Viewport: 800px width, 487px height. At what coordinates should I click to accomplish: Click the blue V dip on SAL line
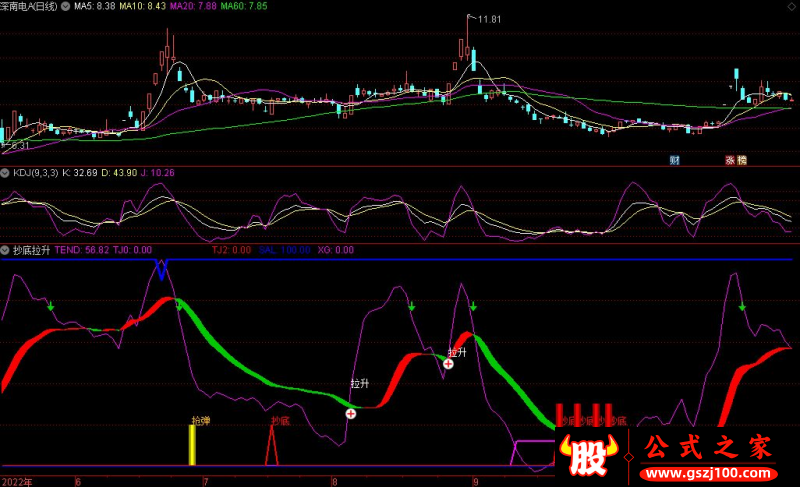click(162, 269)
